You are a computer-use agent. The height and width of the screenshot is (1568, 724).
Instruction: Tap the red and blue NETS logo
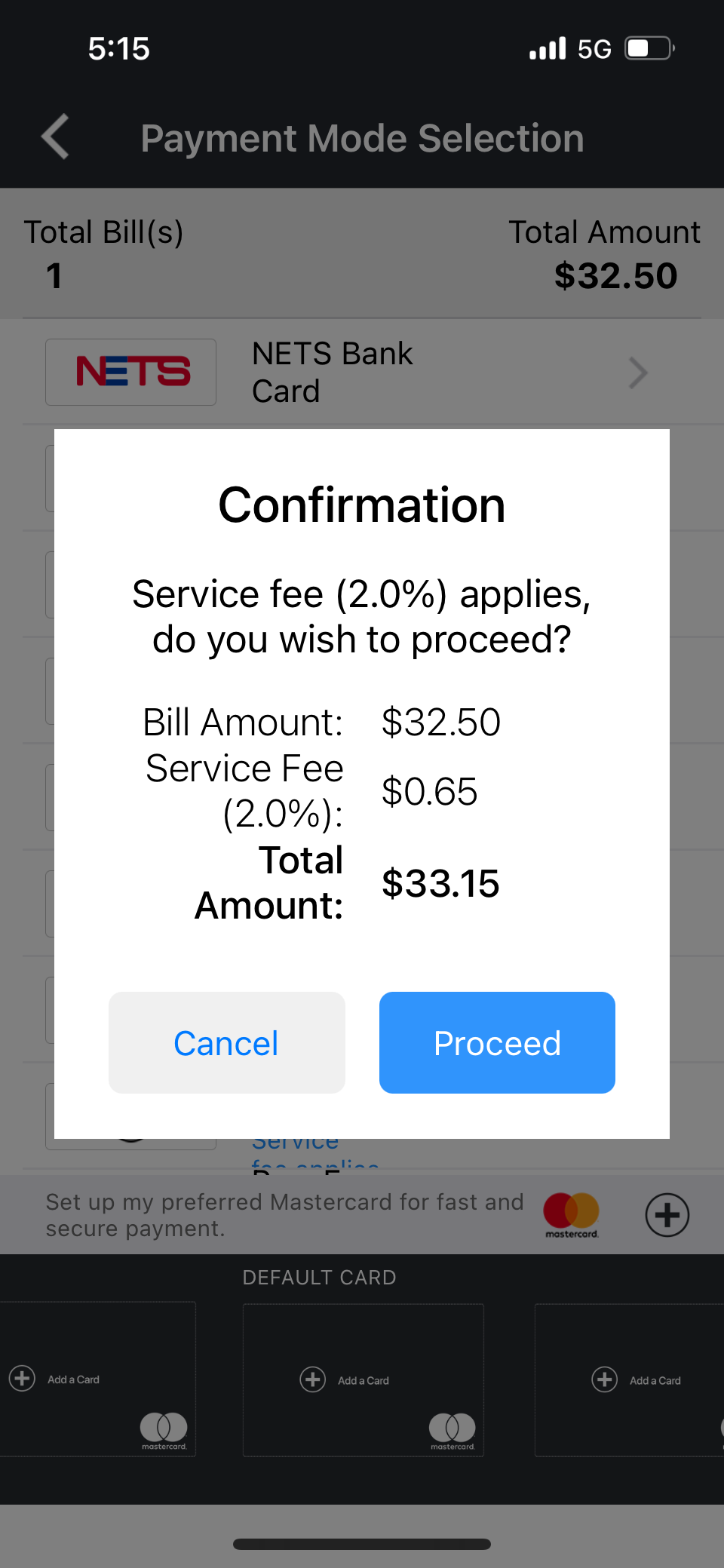tap(131, 372)
